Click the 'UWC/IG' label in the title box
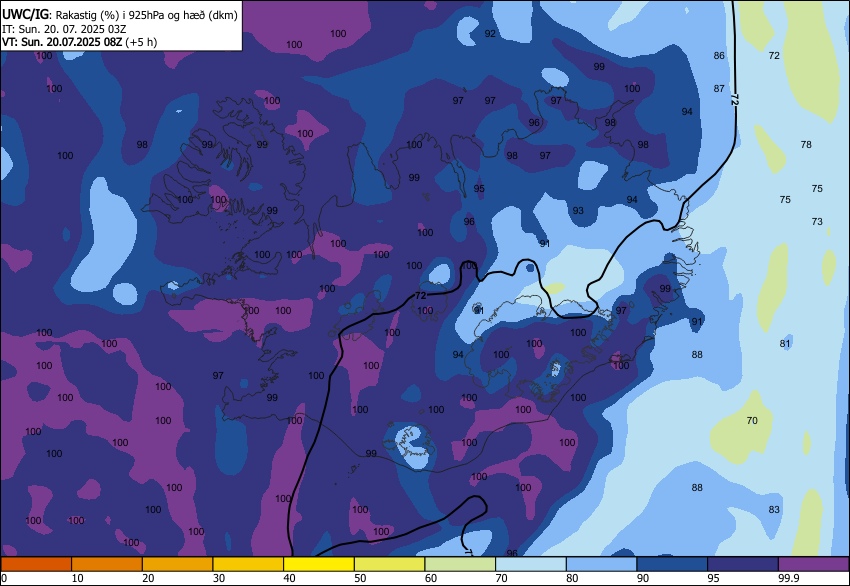Image resolution: width=850 pixels, height=586 pixels. 25,15
